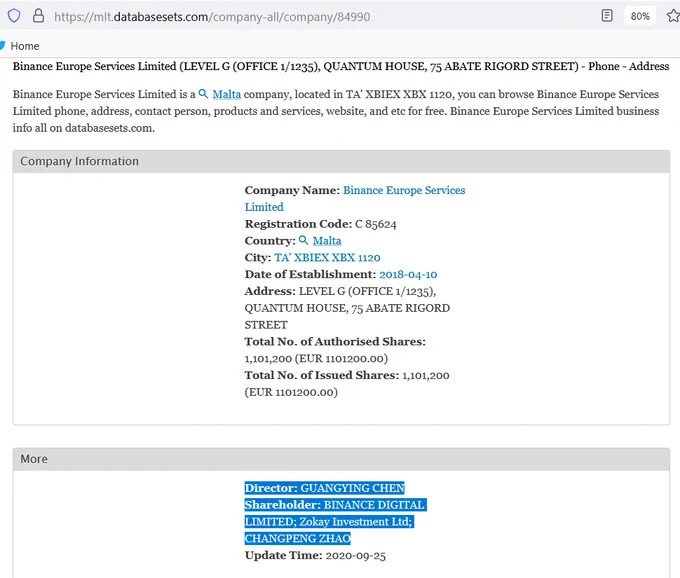Click the Home bookmark favicon
Image resolution: width=680 pixels, height=578 pixels.
pyautogui.click(x=2, y=46)
